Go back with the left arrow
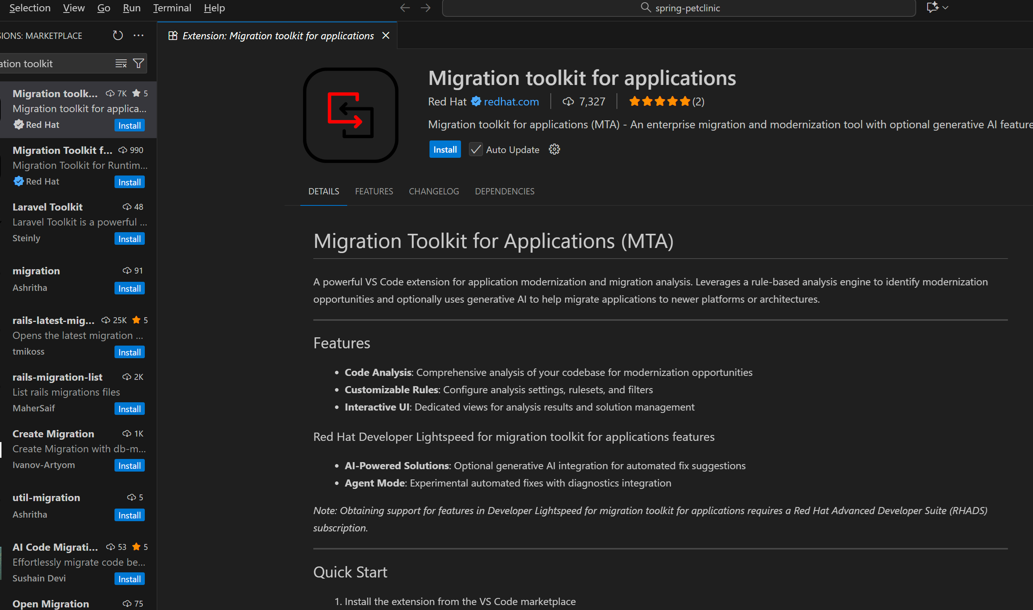This screenshot has height=610, width=1033. click(405, 8)
